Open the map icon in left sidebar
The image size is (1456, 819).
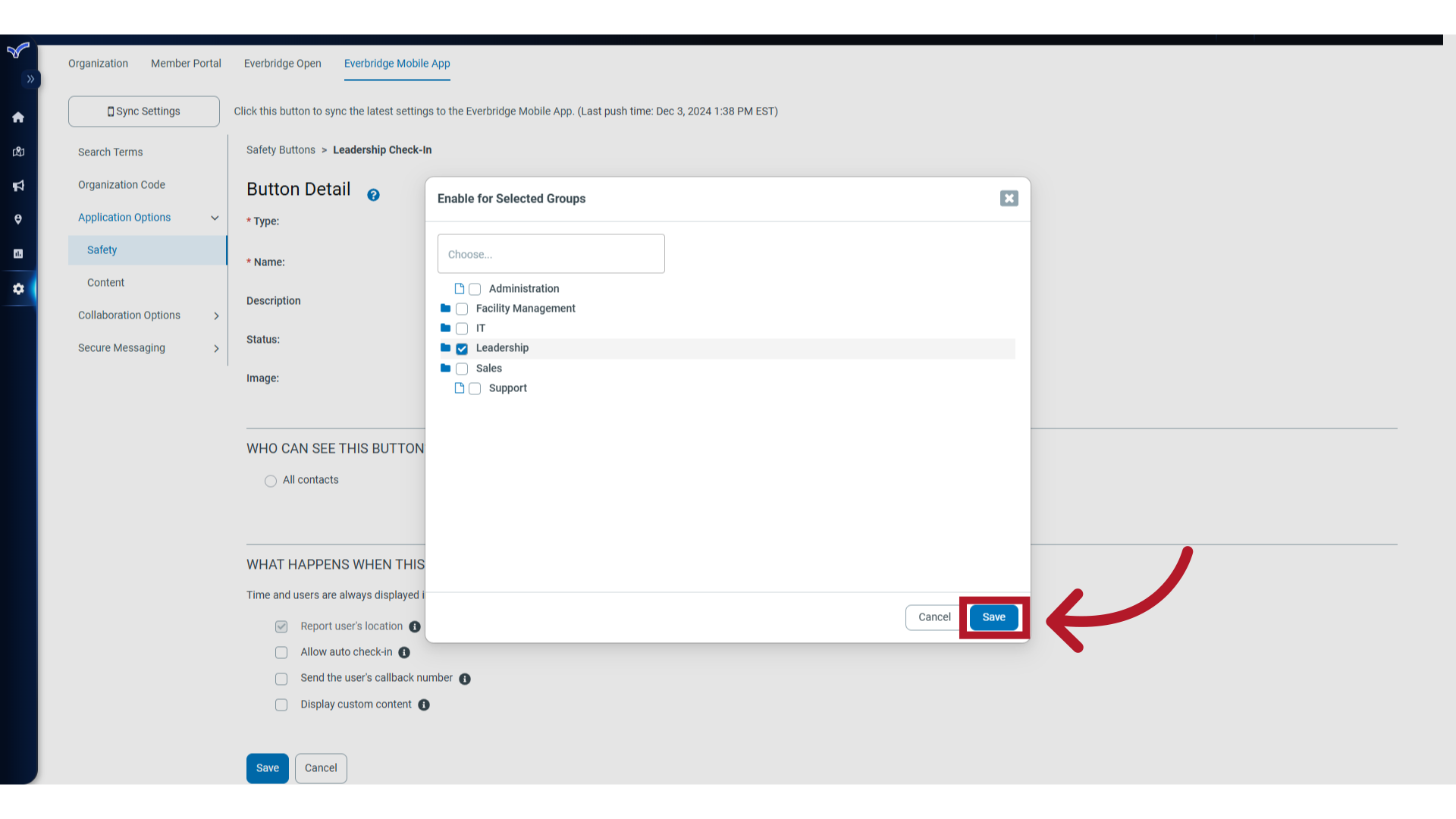pyautogui.click(x=18, y=152)
